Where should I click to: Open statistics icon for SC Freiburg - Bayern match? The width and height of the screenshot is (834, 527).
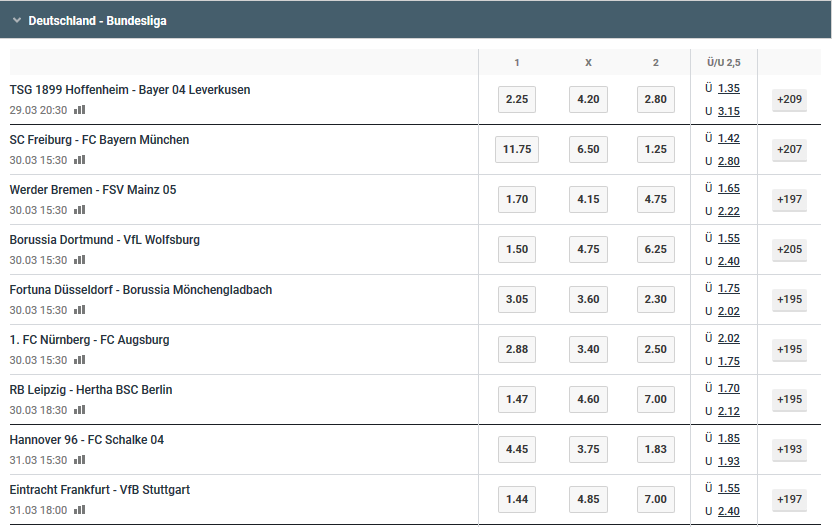79,160
